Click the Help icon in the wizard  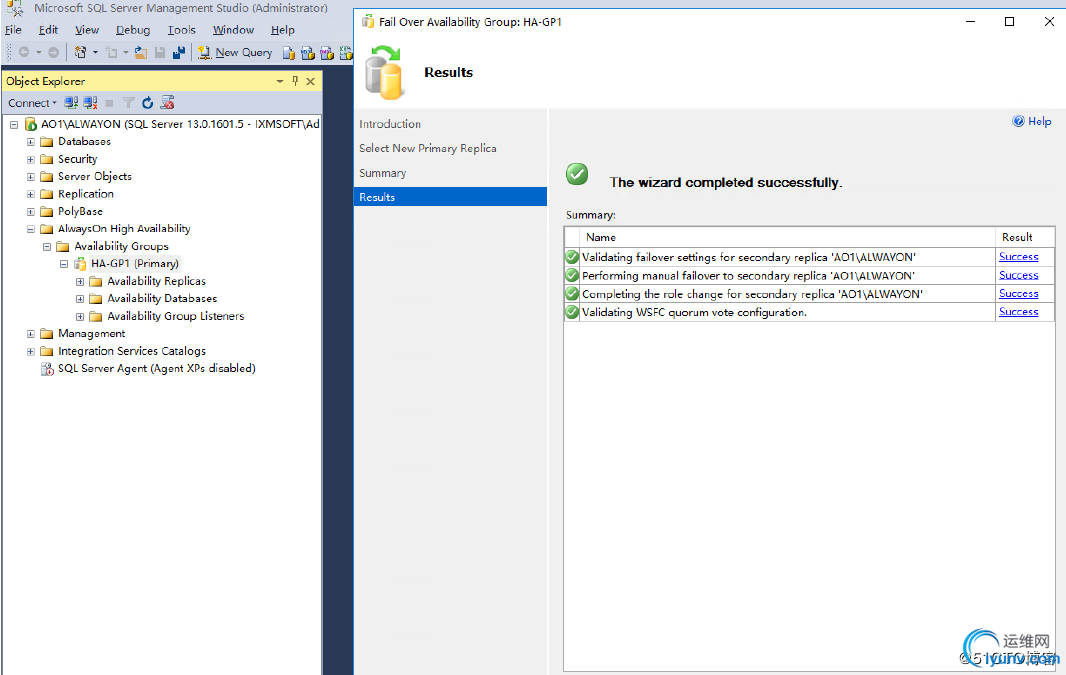[1031, 121]
